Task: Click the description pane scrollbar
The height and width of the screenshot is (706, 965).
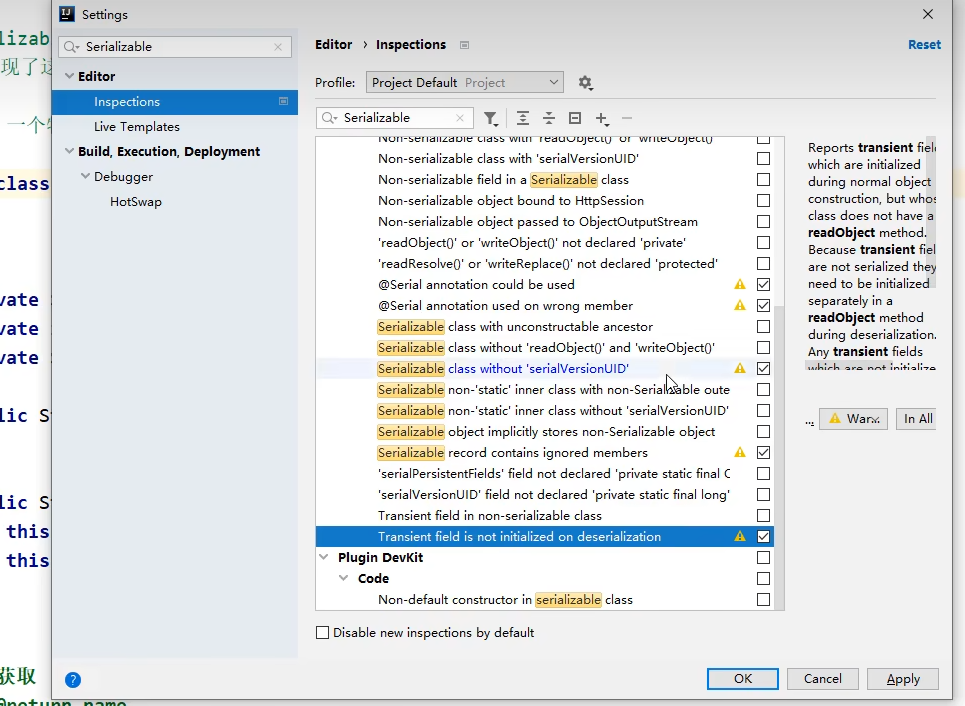Action: coord(932,212)
